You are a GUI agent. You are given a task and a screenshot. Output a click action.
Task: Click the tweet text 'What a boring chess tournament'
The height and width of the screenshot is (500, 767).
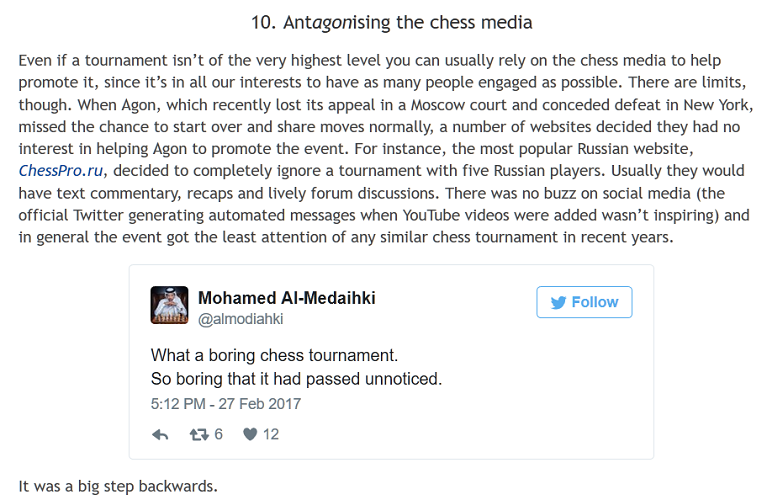point(274,355)
